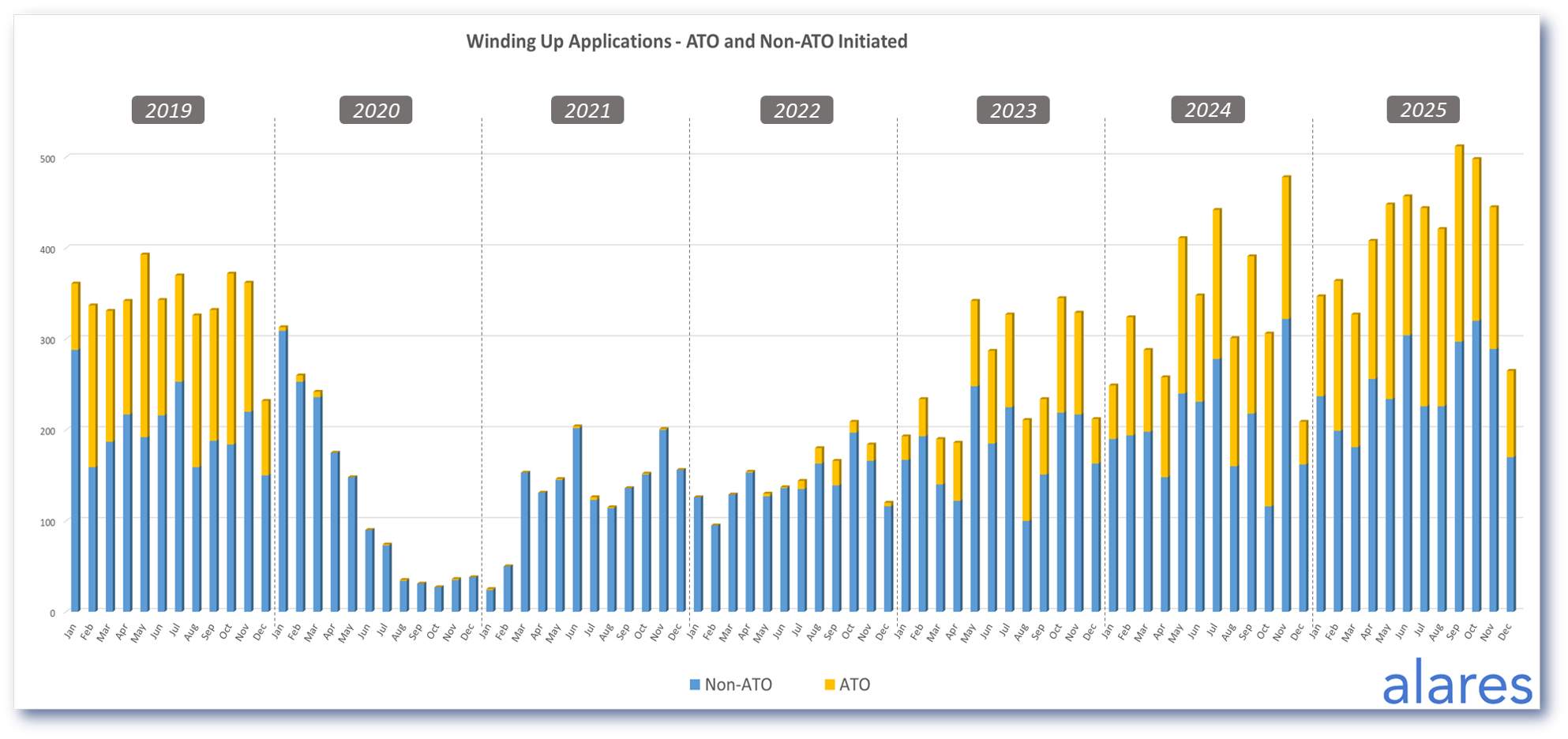
Task: Click the alares logo
Action: (1457, 684)
